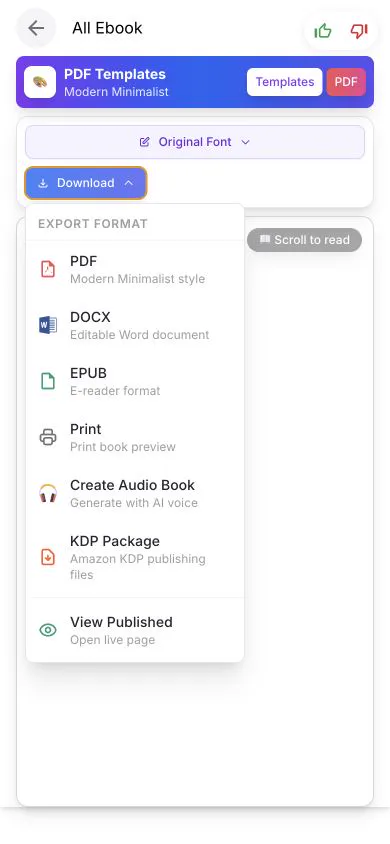Click the EXPORT FORMAT header label
This screenshot has height=844, width=390.
(93, 224)
